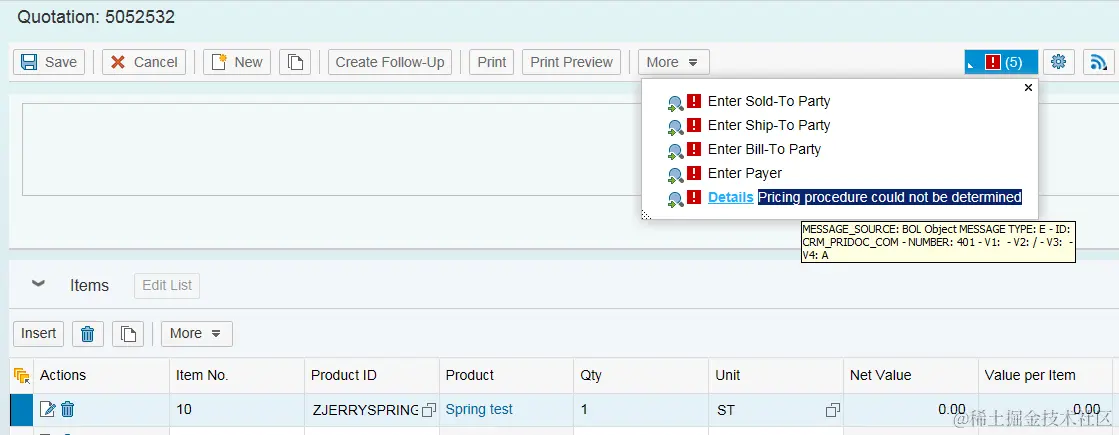Click 'Enter Payer' message text

pyautogui.click(x=745, y=173)
